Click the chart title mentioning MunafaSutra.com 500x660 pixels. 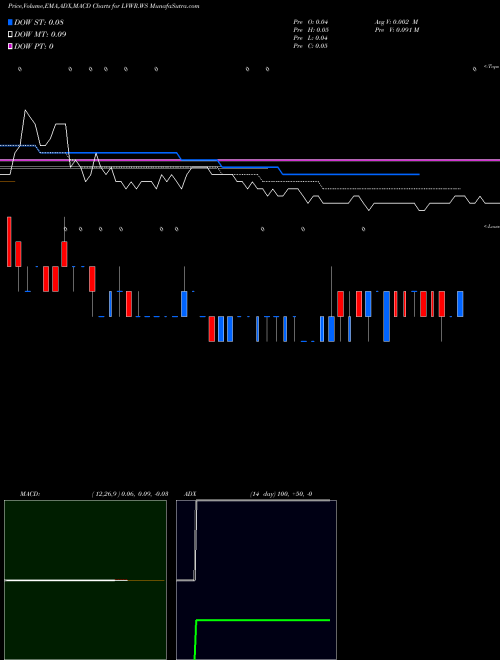[x=104, y=6]
